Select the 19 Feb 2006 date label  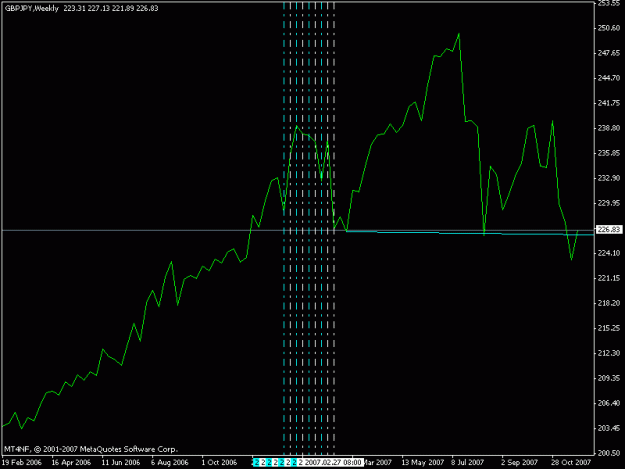coord(22,462)
